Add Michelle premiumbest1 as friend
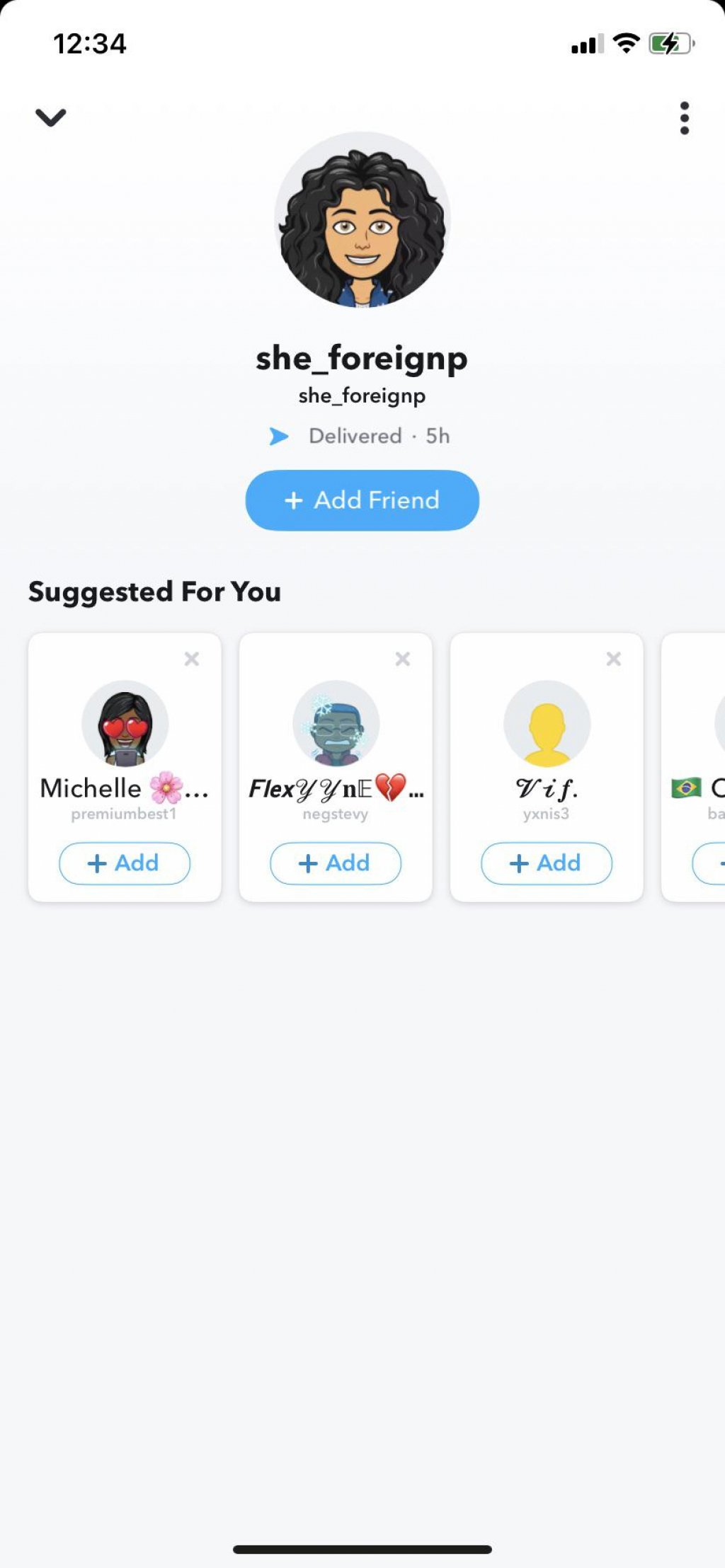The image size is (725, 1568). click(125, 863)
